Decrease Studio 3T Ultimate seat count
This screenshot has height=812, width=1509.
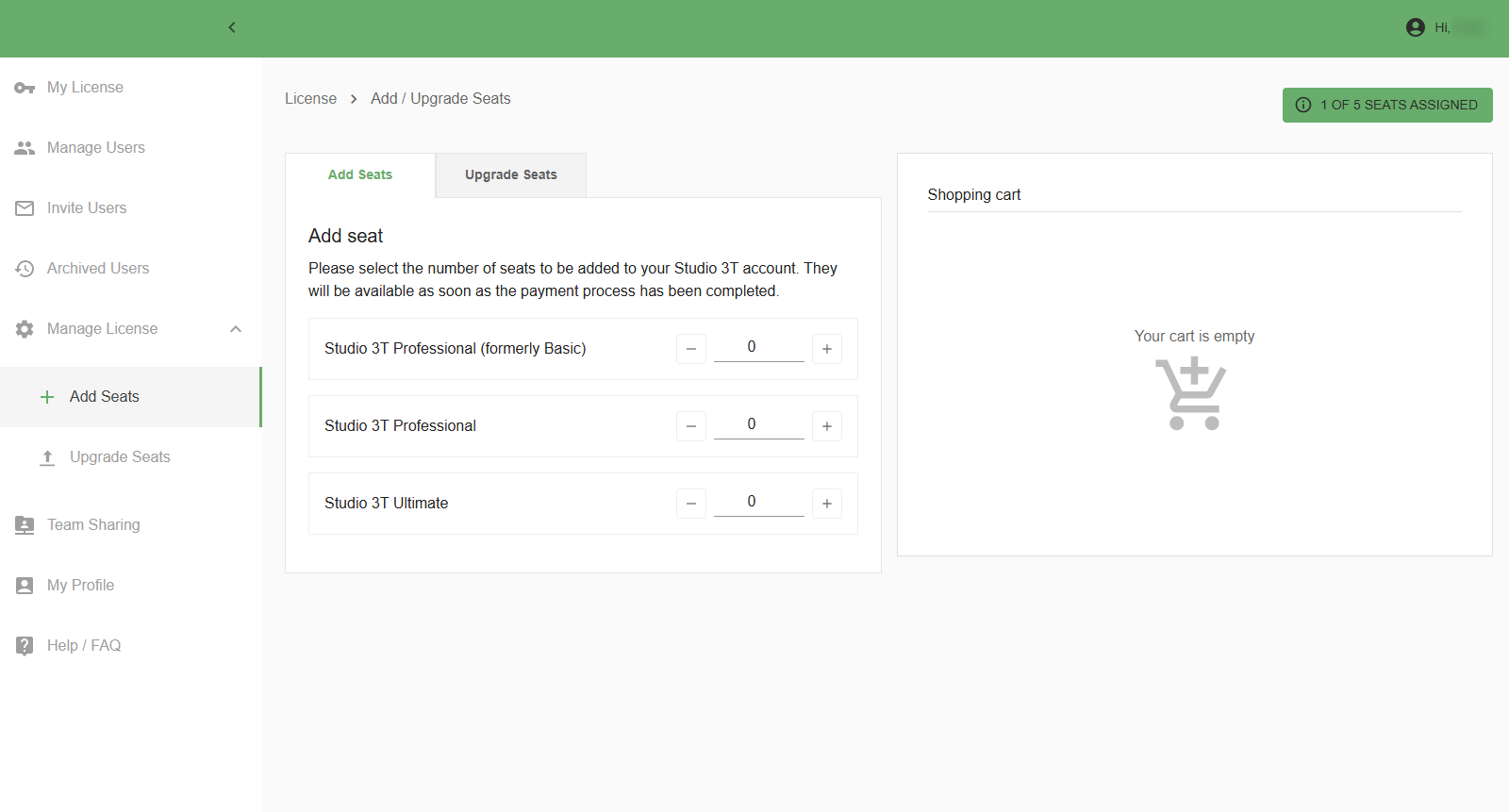(690, 504)
